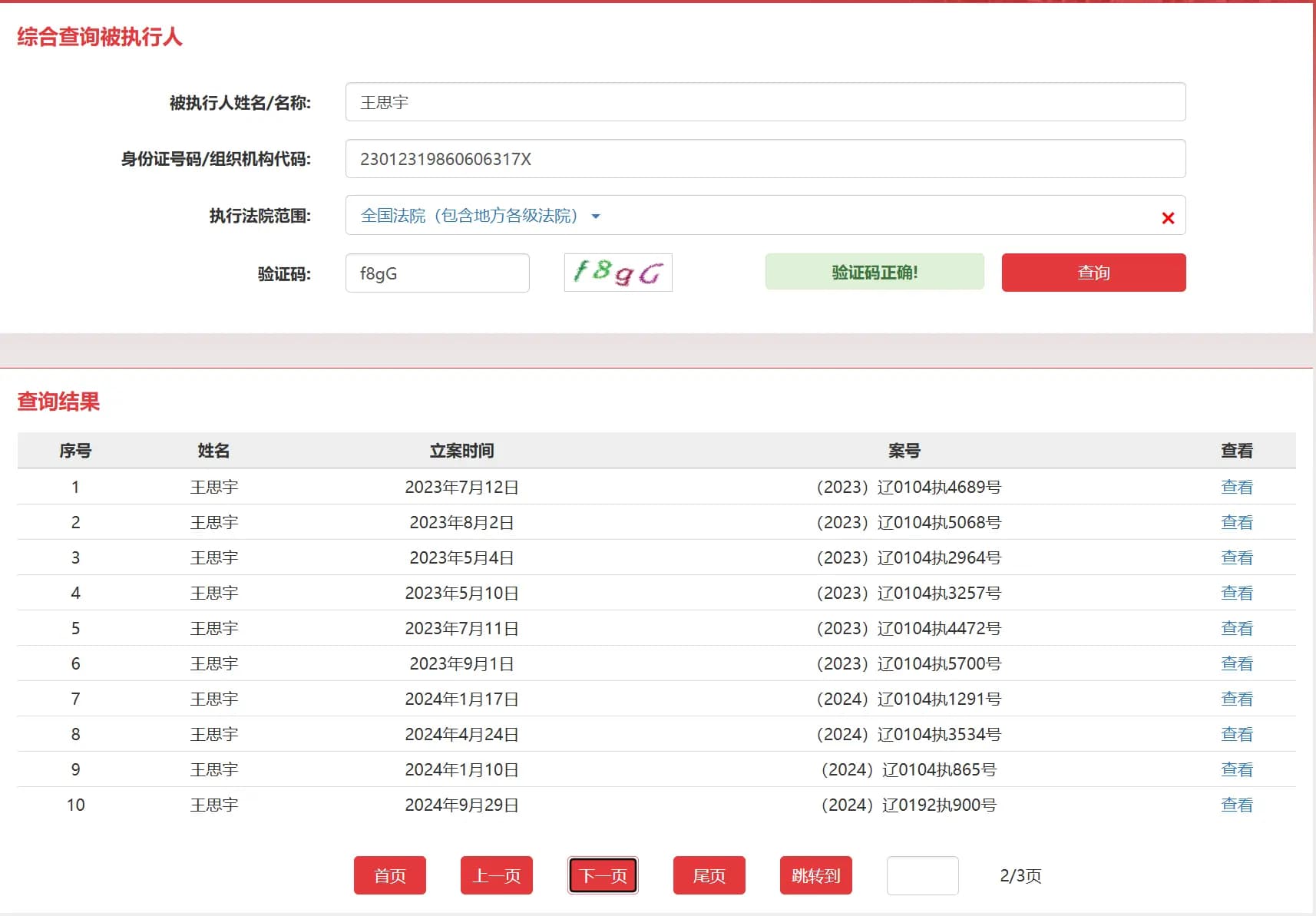1316x916 pixels.
Task: Click the 跳转到 jump button
Action: click(x=815, y=875)
